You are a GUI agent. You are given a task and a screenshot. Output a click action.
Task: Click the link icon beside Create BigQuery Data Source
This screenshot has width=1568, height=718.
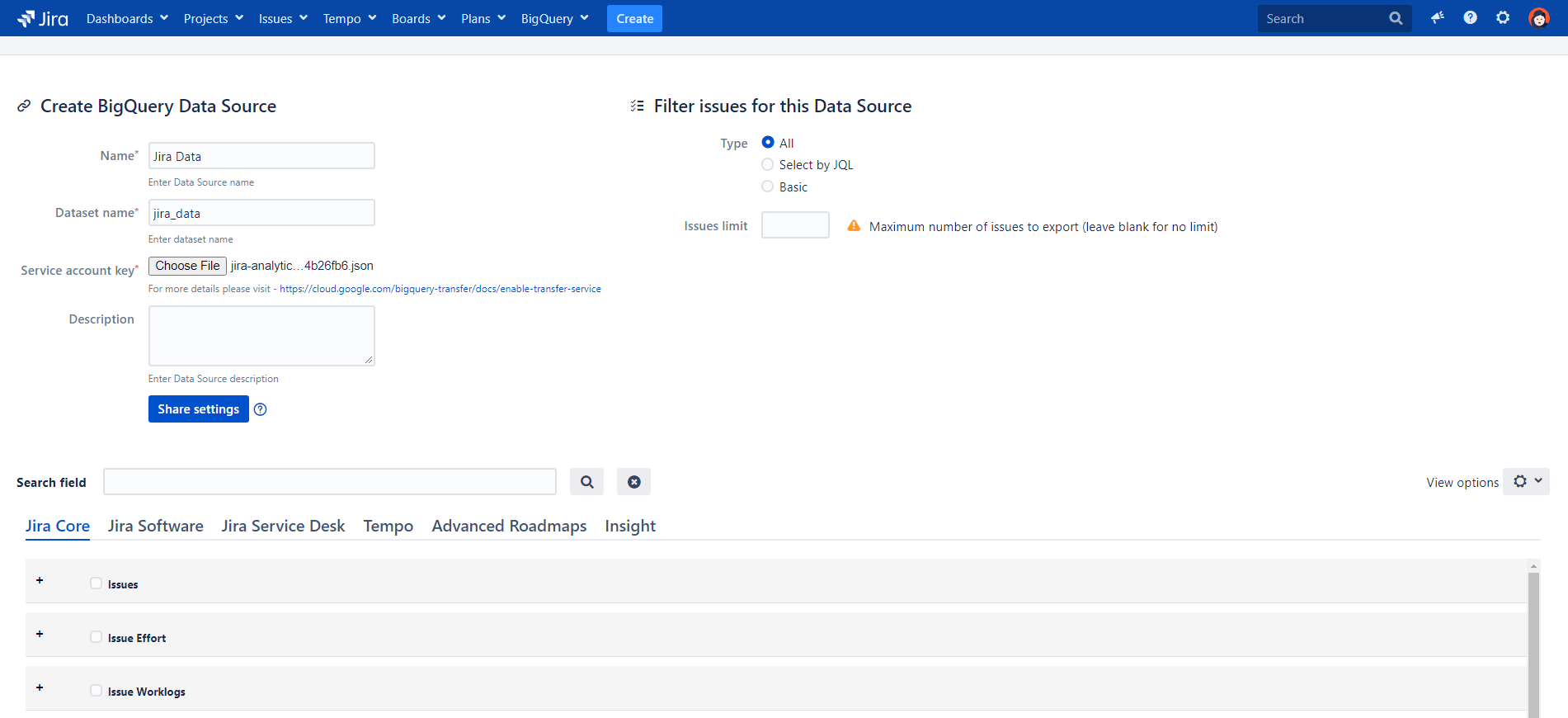pyautogui.click(x=25, y=106)
